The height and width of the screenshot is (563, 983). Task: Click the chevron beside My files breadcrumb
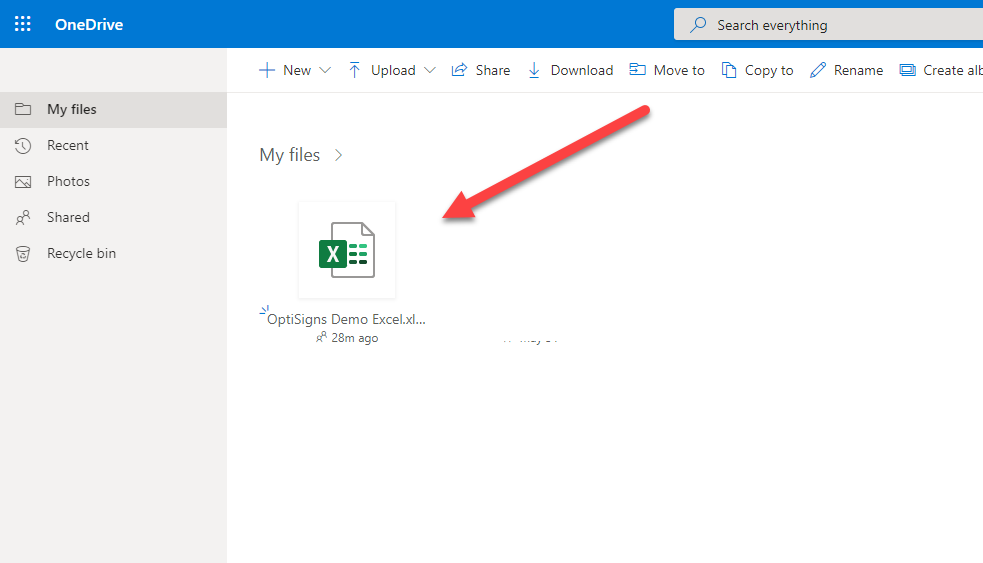[x=339, y=155]
